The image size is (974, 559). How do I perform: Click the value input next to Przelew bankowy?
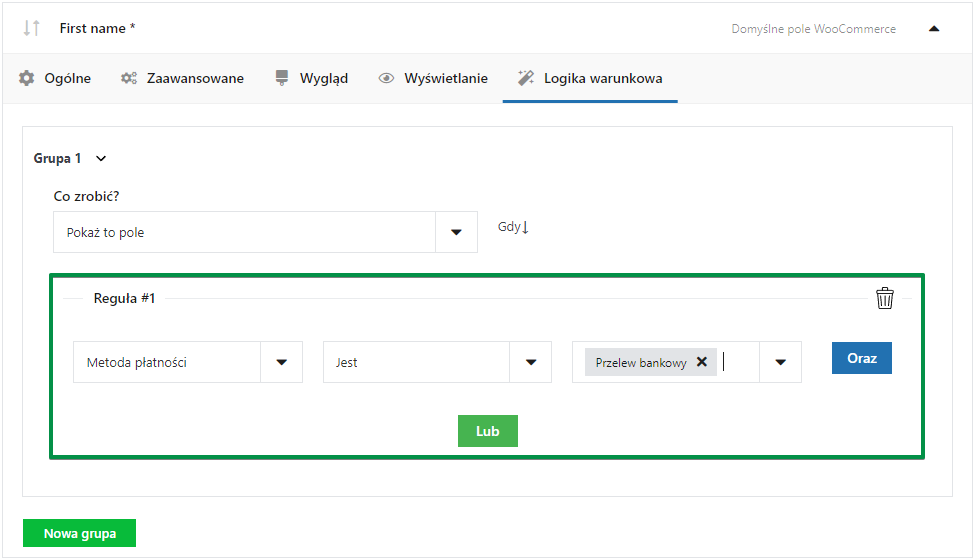tap(739, 362)
